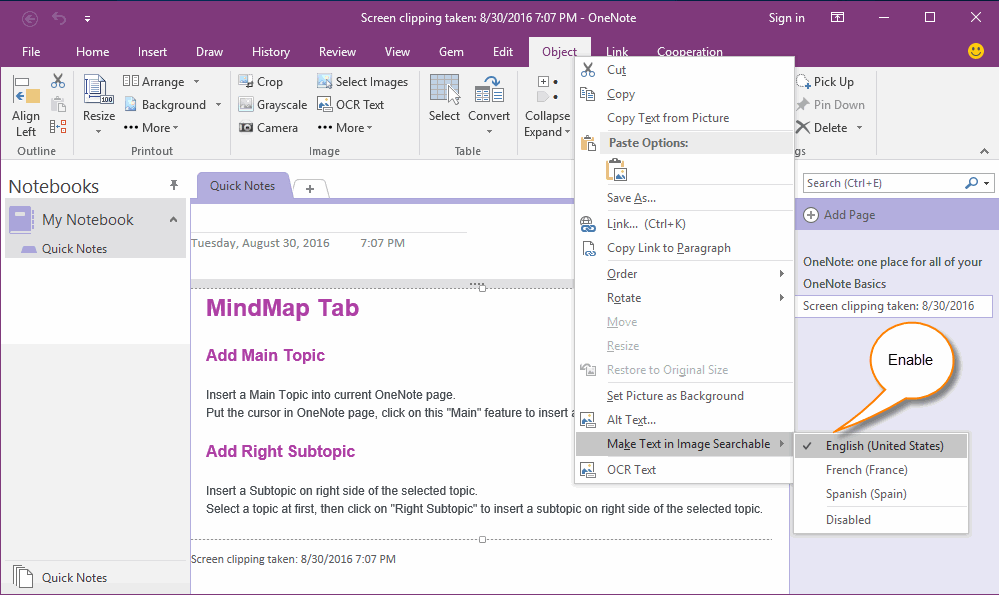Switch to the Gem tab
This screenshot has width=999, height=595.
451,52
